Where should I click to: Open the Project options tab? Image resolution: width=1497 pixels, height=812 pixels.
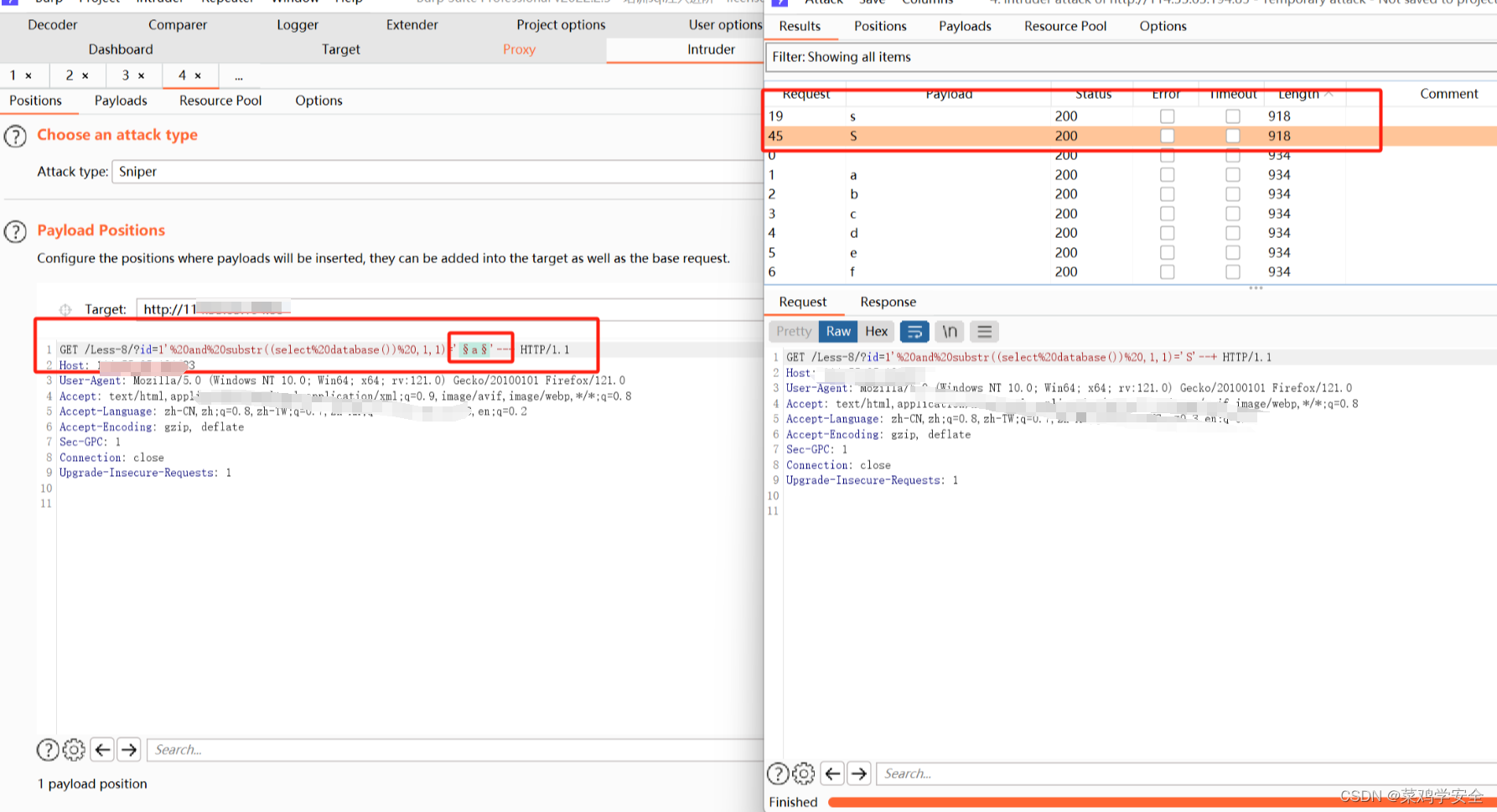[561, 25]
